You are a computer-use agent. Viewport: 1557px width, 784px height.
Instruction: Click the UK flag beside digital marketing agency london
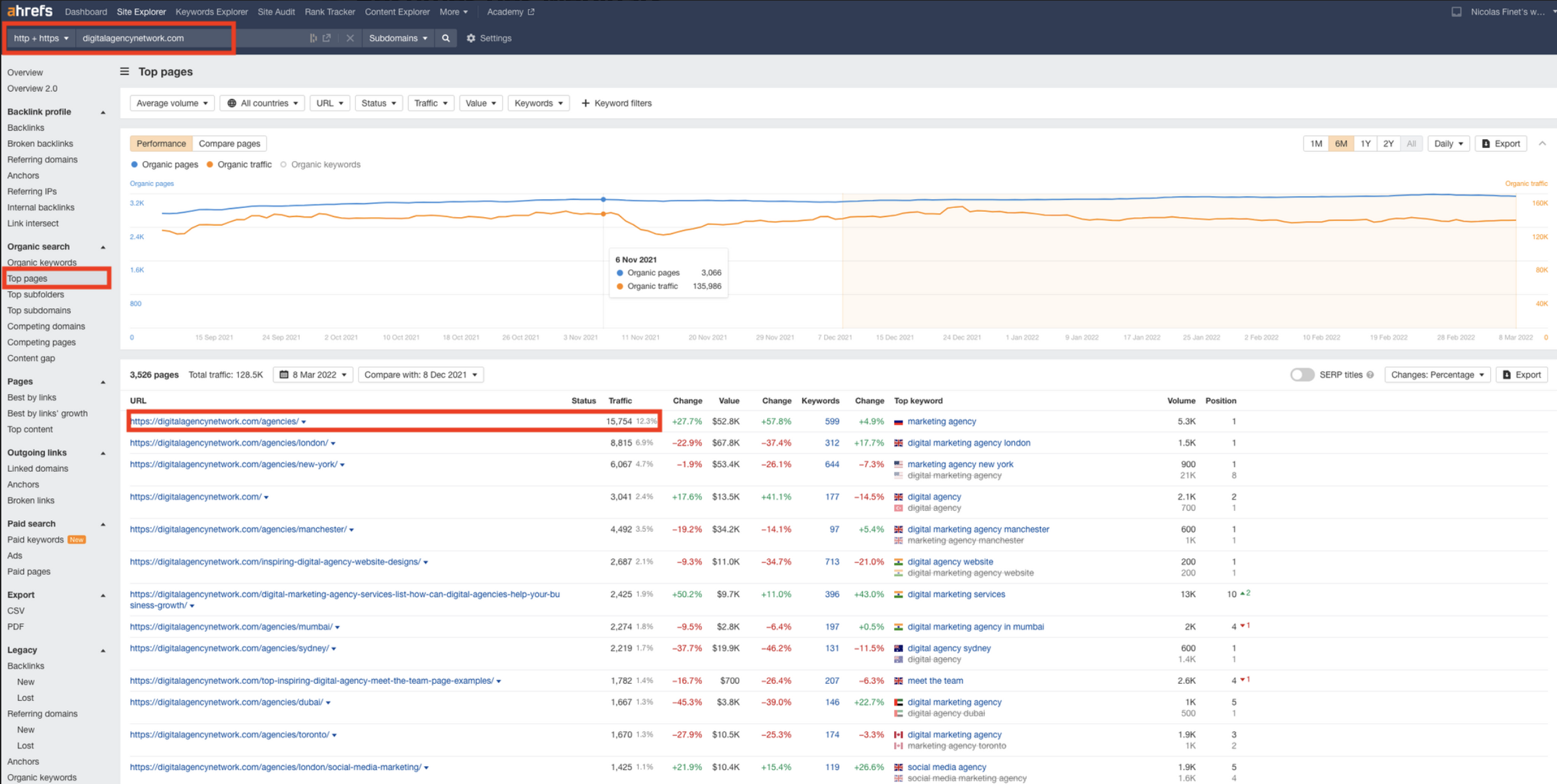(x=898, y=443)
